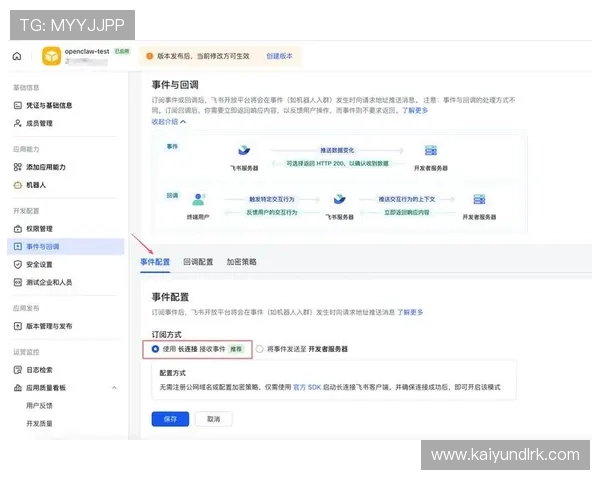
Task: Open 安全设置 in sidebar
Action: (x=39, y=264)
